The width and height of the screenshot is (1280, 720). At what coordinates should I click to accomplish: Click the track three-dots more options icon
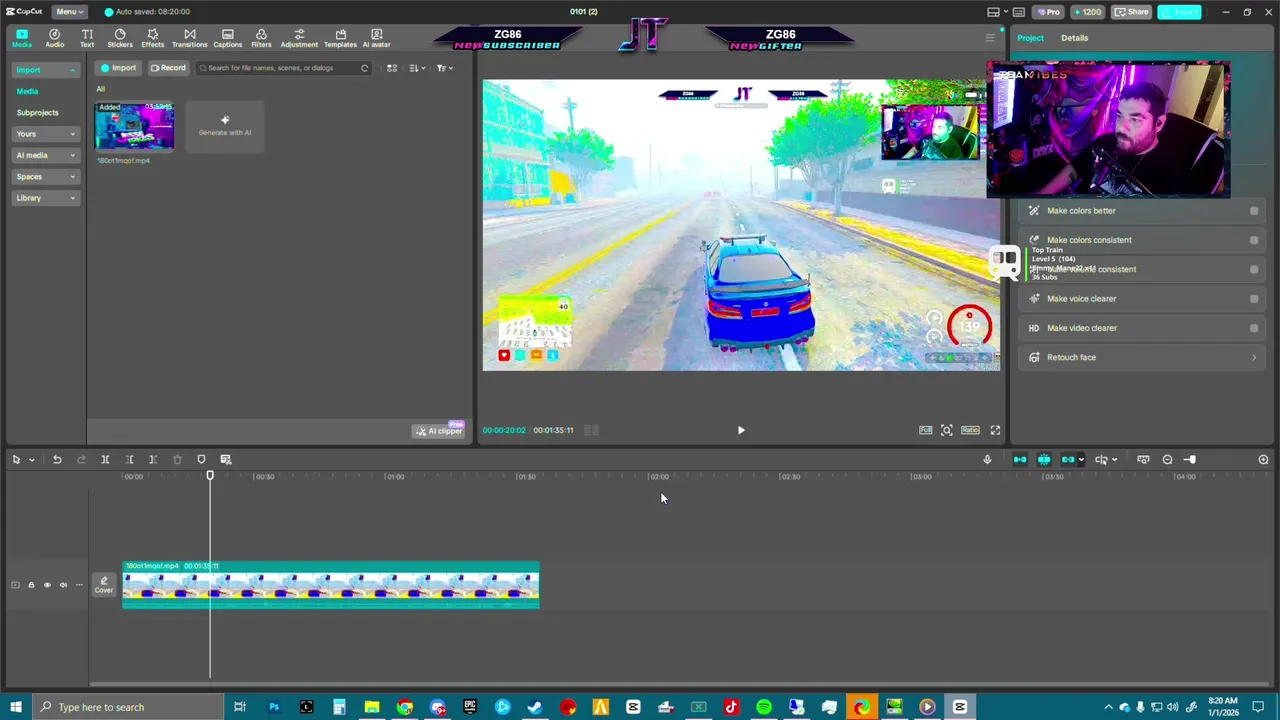[79, 585]
